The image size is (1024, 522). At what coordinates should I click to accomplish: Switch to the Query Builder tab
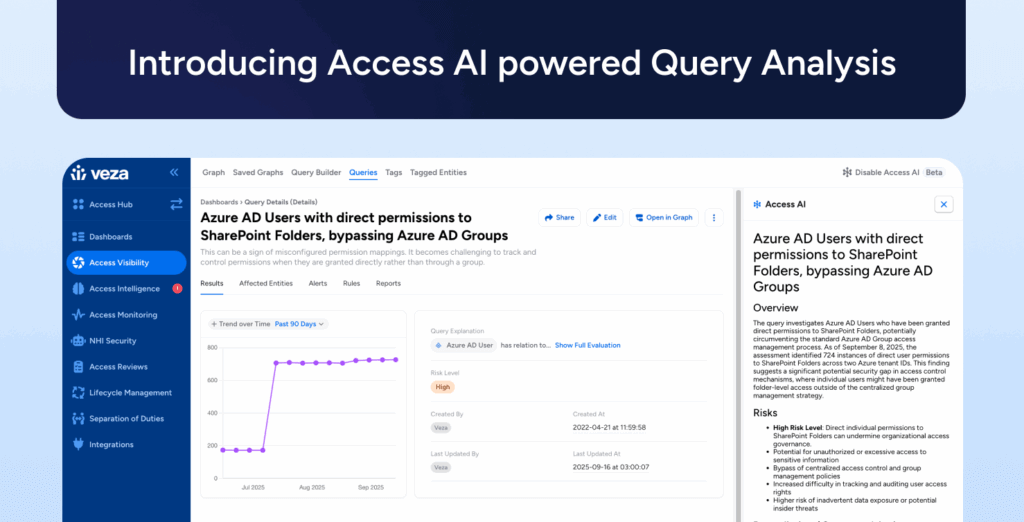(316, 173)
